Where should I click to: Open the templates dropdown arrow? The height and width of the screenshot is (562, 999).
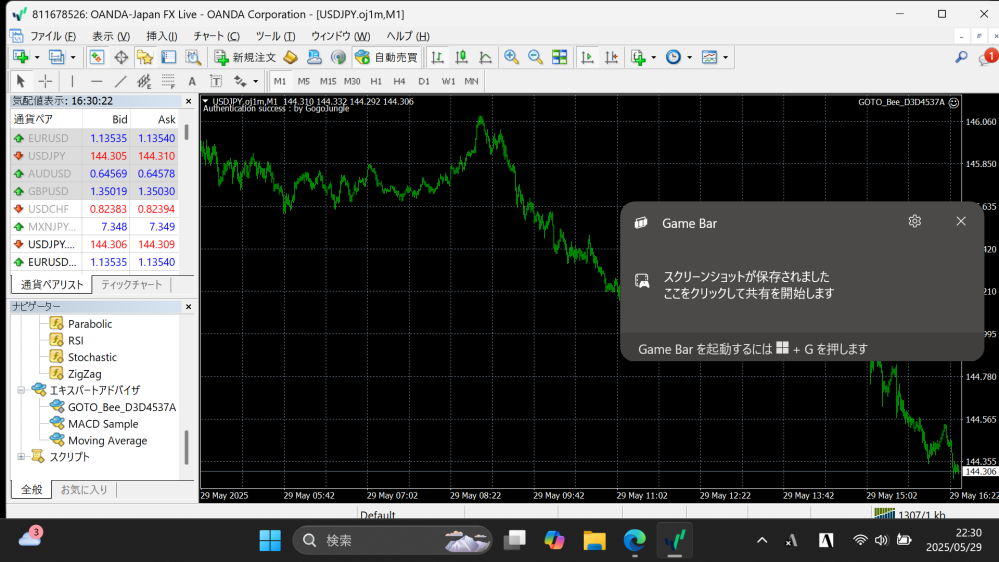[725, 57]
